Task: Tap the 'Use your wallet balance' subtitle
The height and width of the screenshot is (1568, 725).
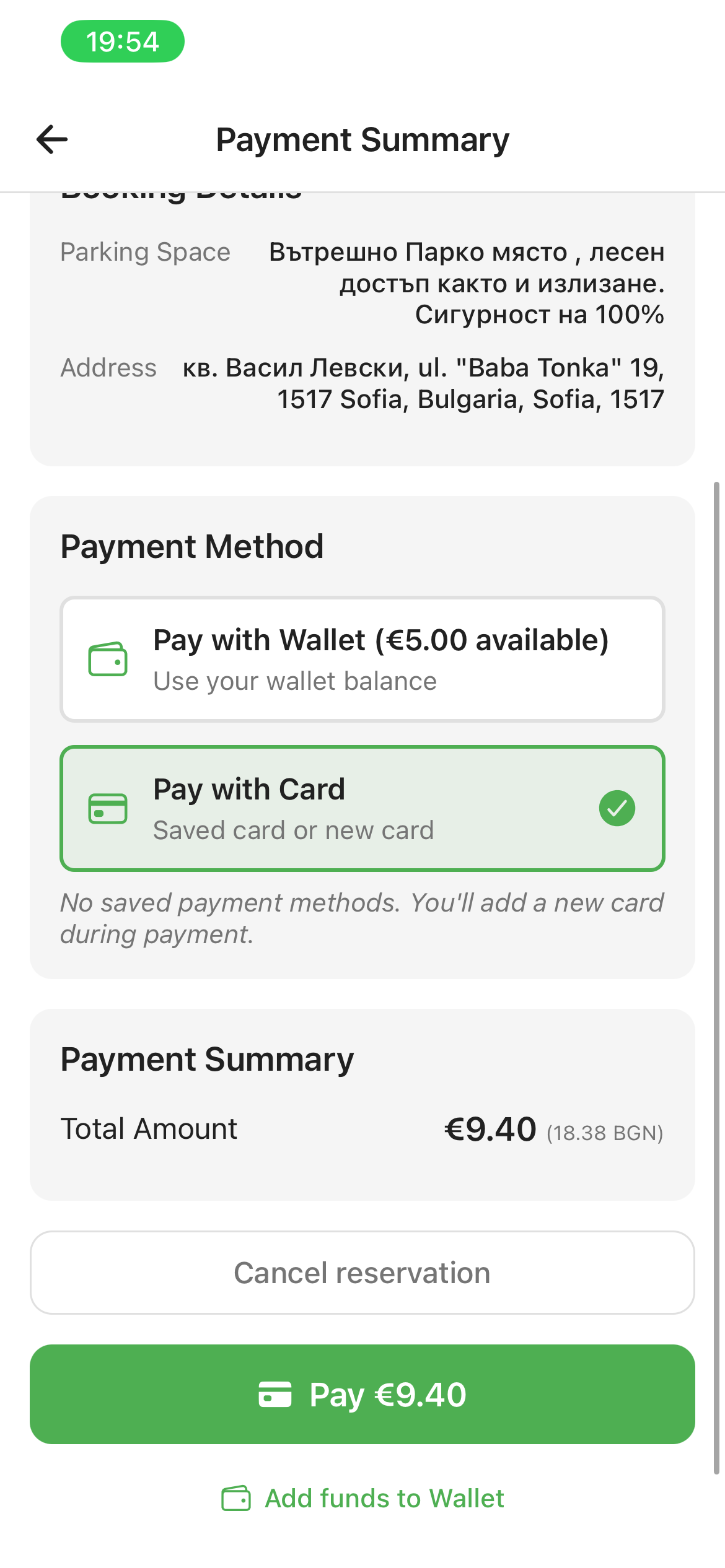Action: click(x=295, y=681)
